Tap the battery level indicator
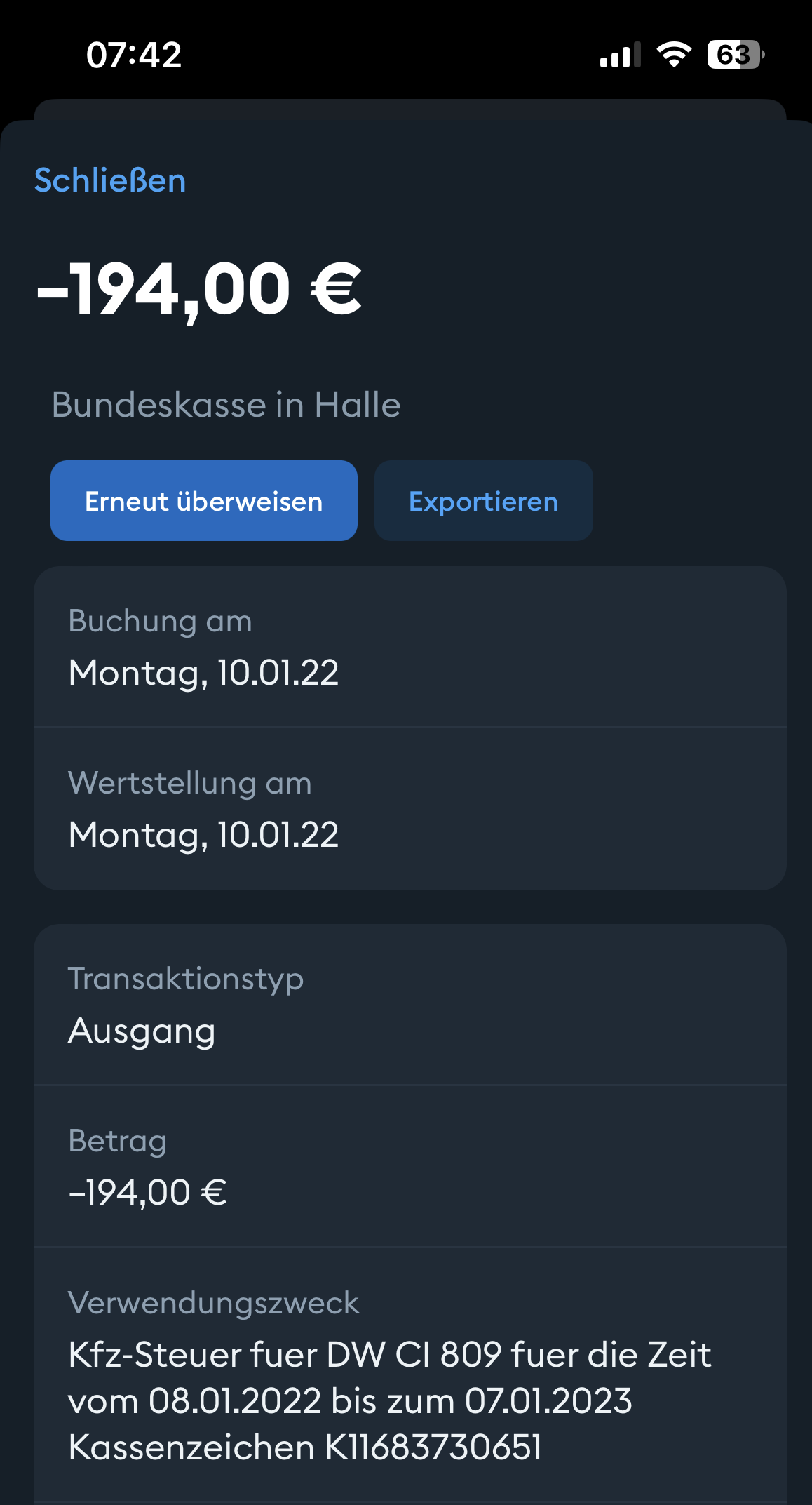The width and height of the screenshot is (812, 1505). 735,55
